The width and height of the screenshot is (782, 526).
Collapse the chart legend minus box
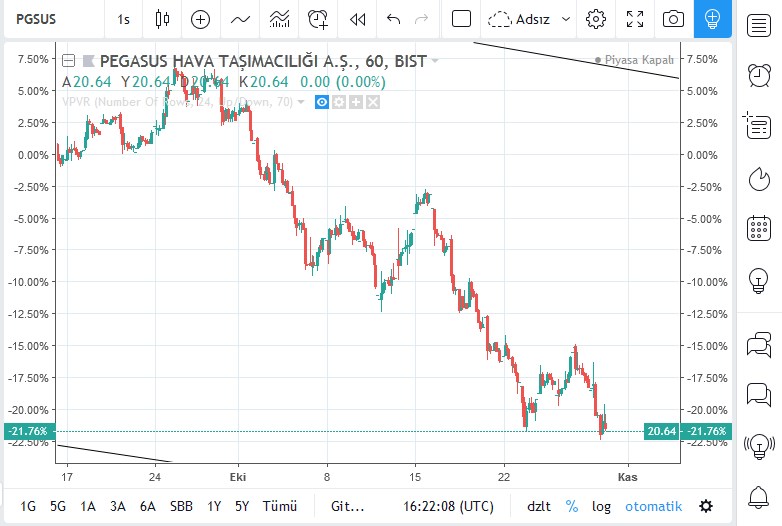(68, 61)
